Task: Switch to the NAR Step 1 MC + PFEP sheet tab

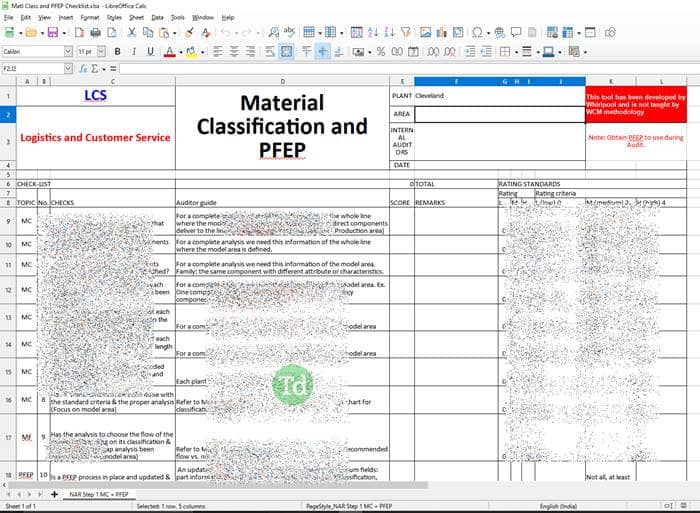Action: (99, 494)
